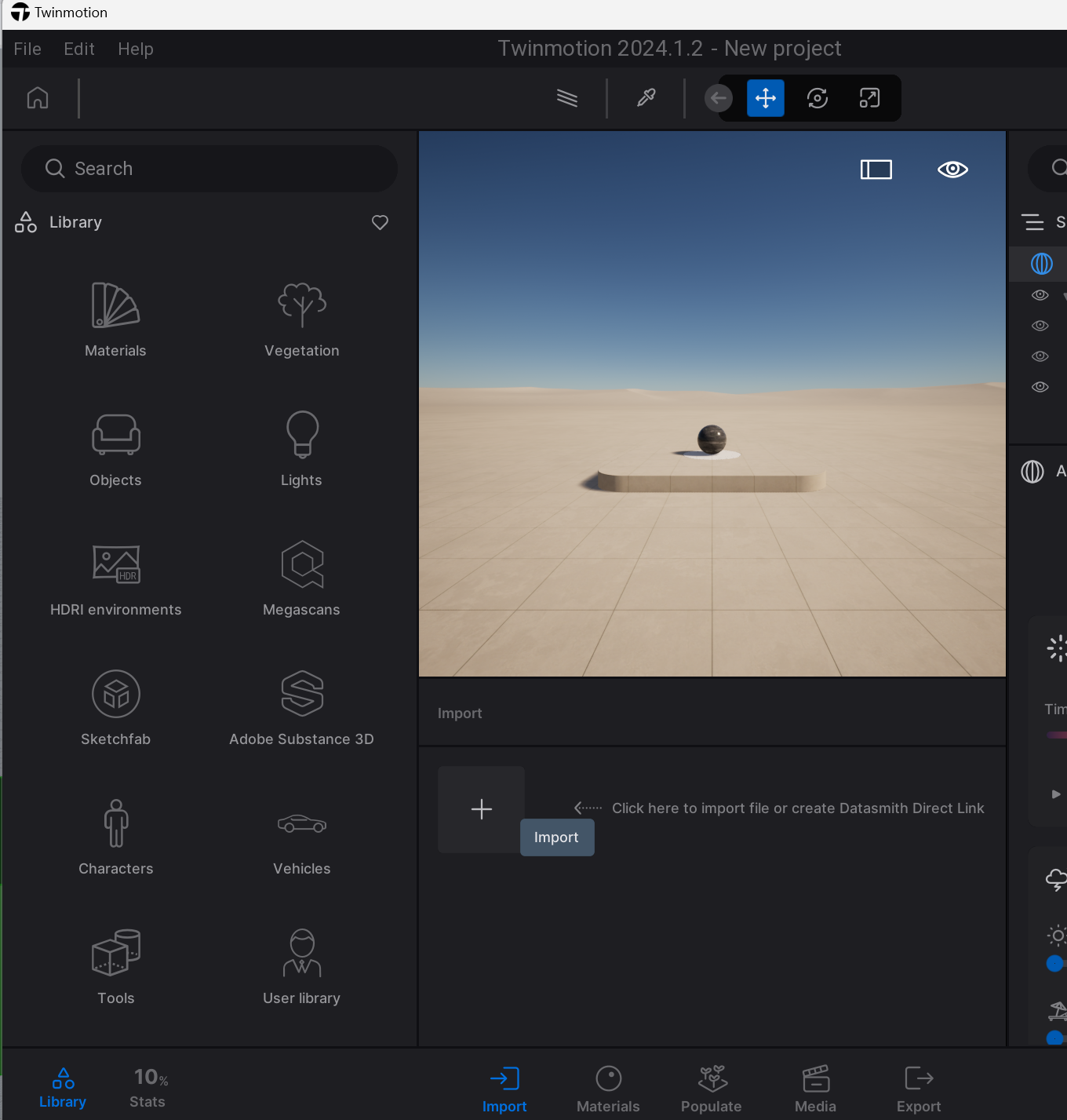Click the Home icon in the toolbar
Viewport: 1067px width, 1120px height.
(38, 98)
